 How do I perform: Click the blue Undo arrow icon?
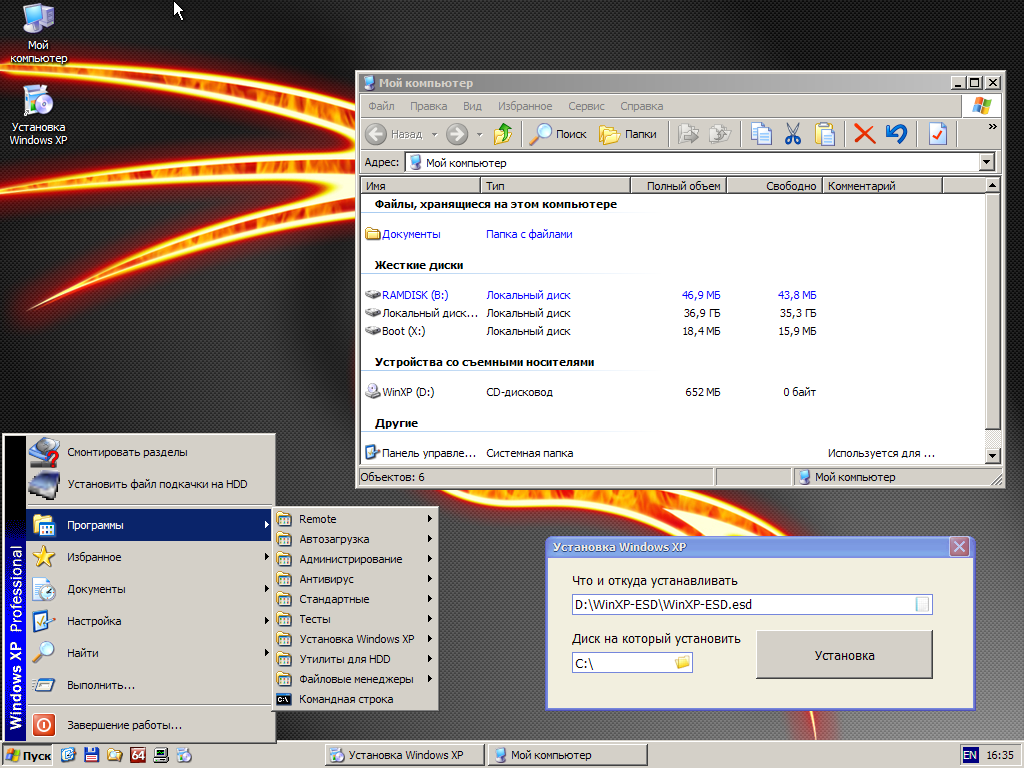(897, 134)
